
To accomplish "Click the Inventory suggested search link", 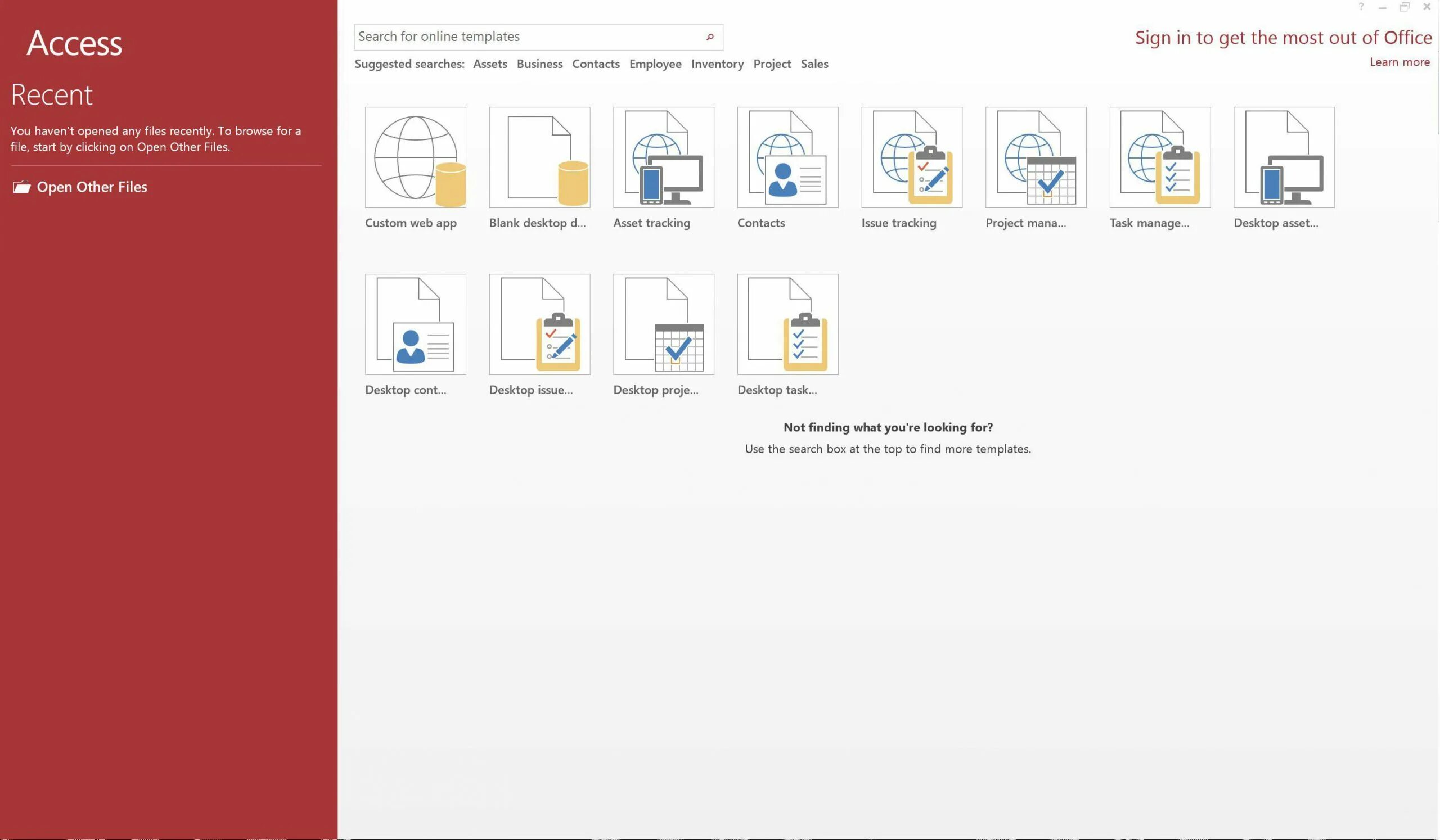I will 717,64.
